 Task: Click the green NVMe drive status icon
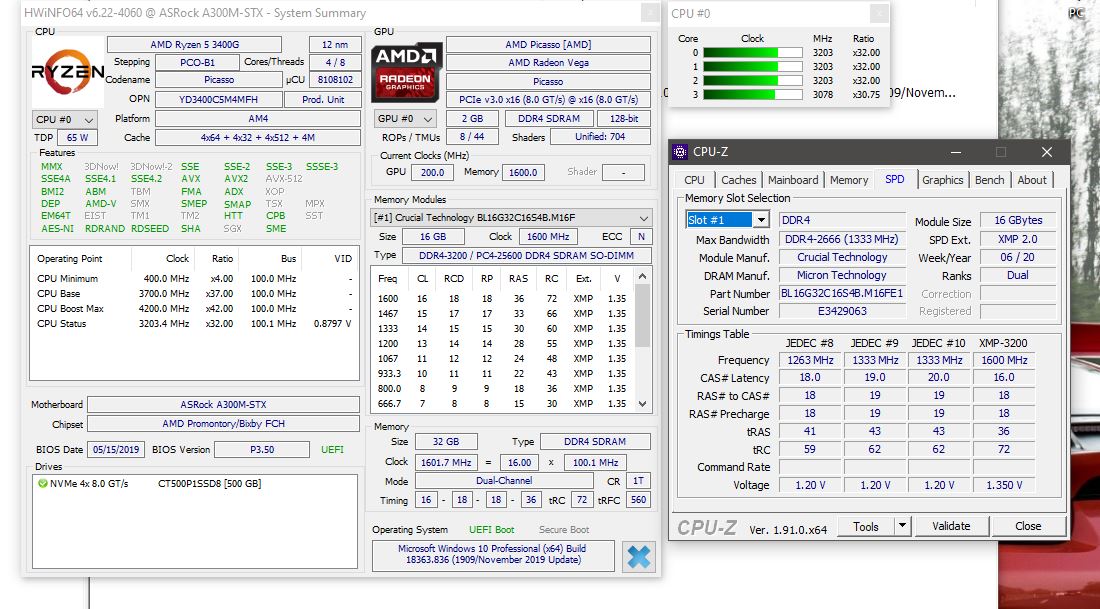43,483
